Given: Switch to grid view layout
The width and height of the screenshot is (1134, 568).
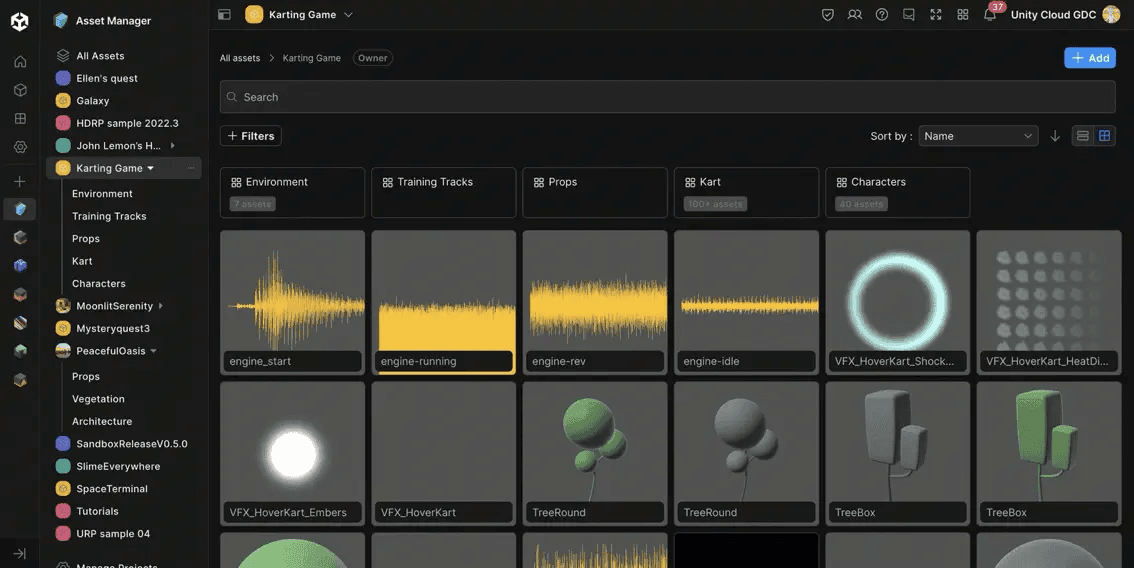Looking at the screenshot, I should [1104, 136].
